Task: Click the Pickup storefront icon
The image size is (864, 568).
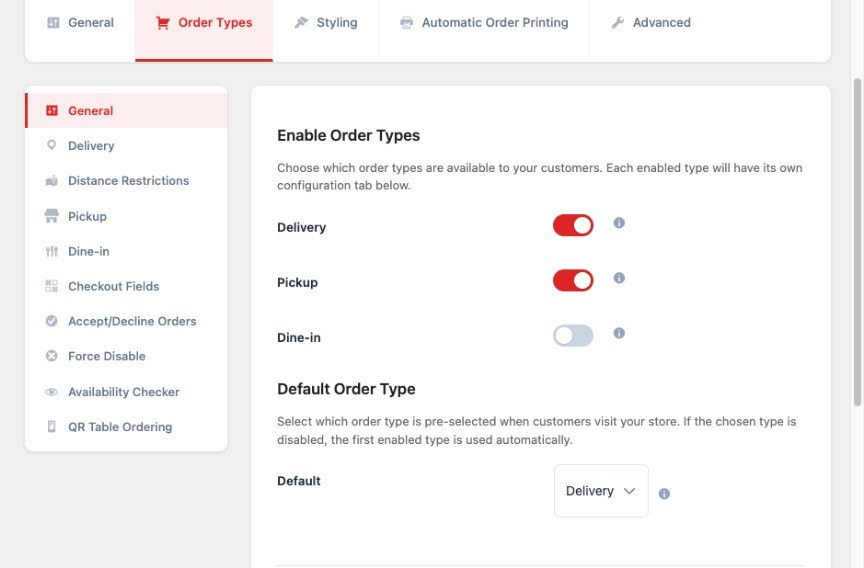Action: (51, 216)
